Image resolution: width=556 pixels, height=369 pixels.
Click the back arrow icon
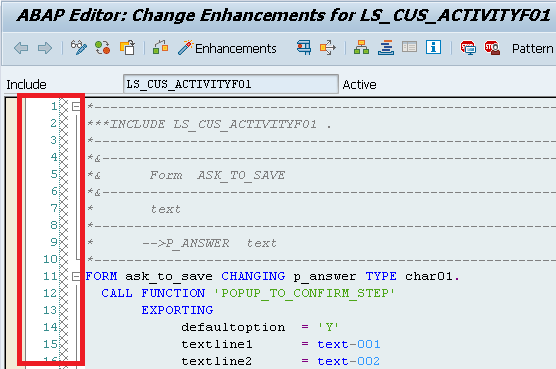[21, 48]
